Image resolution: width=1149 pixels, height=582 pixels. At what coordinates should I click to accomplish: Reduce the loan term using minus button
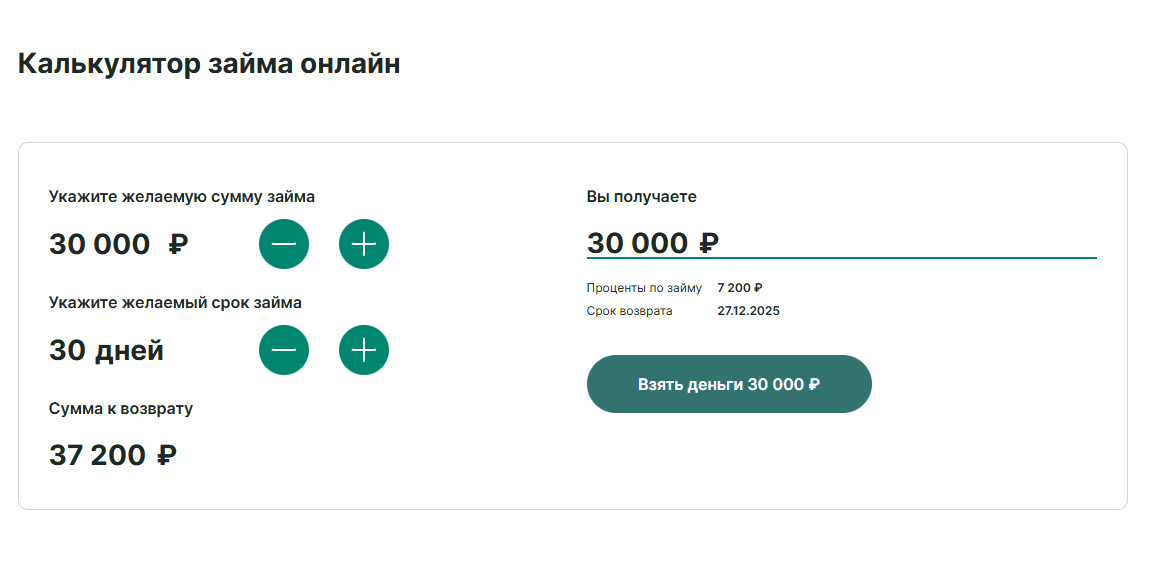coord(284,350)
